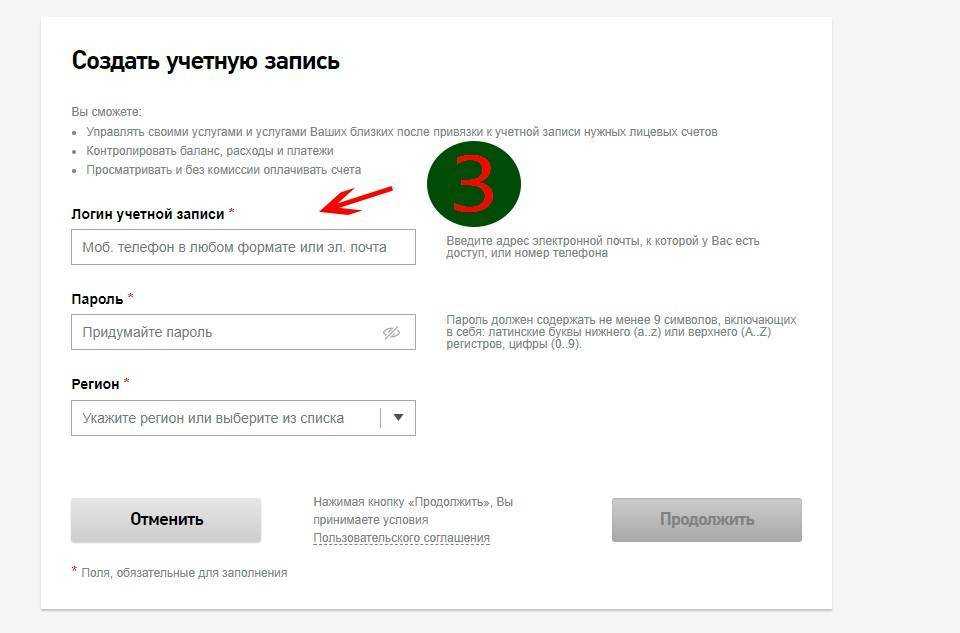
Task: Click the password requirements hint text
Action: [620, 332]
